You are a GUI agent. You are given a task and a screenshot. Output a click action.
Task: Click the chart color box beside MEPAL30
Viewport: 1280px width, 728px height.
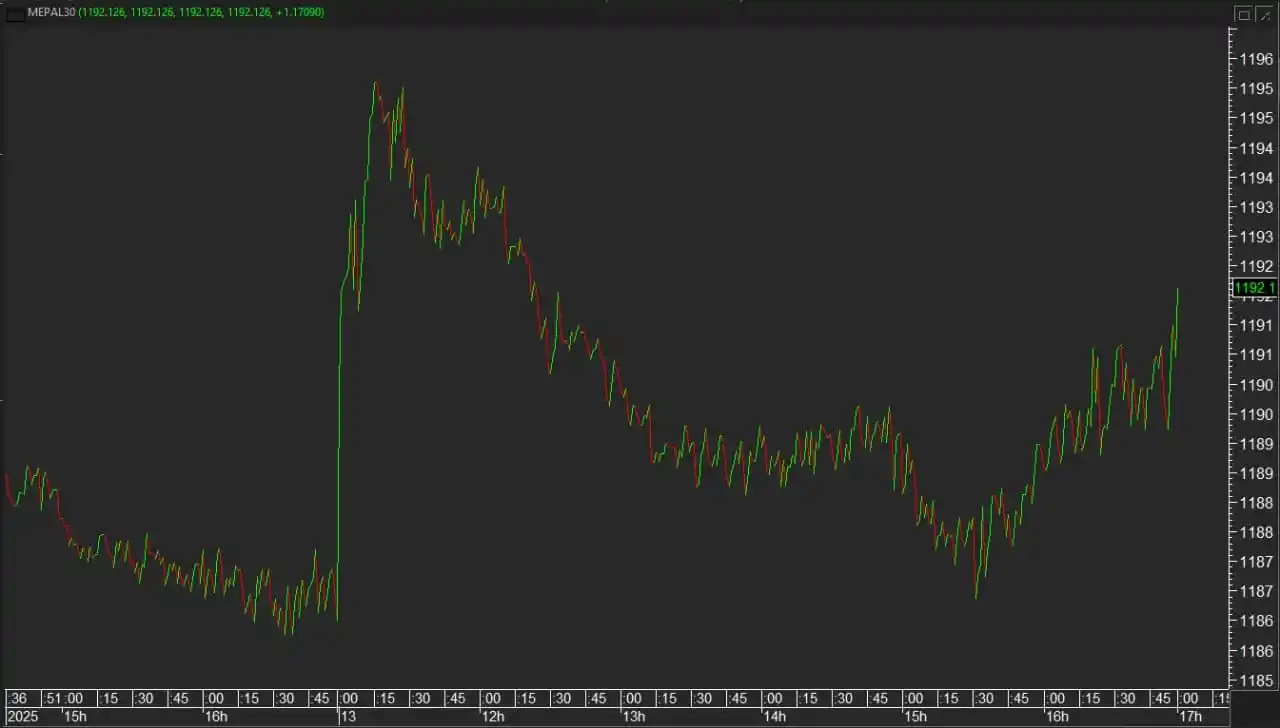15,13
